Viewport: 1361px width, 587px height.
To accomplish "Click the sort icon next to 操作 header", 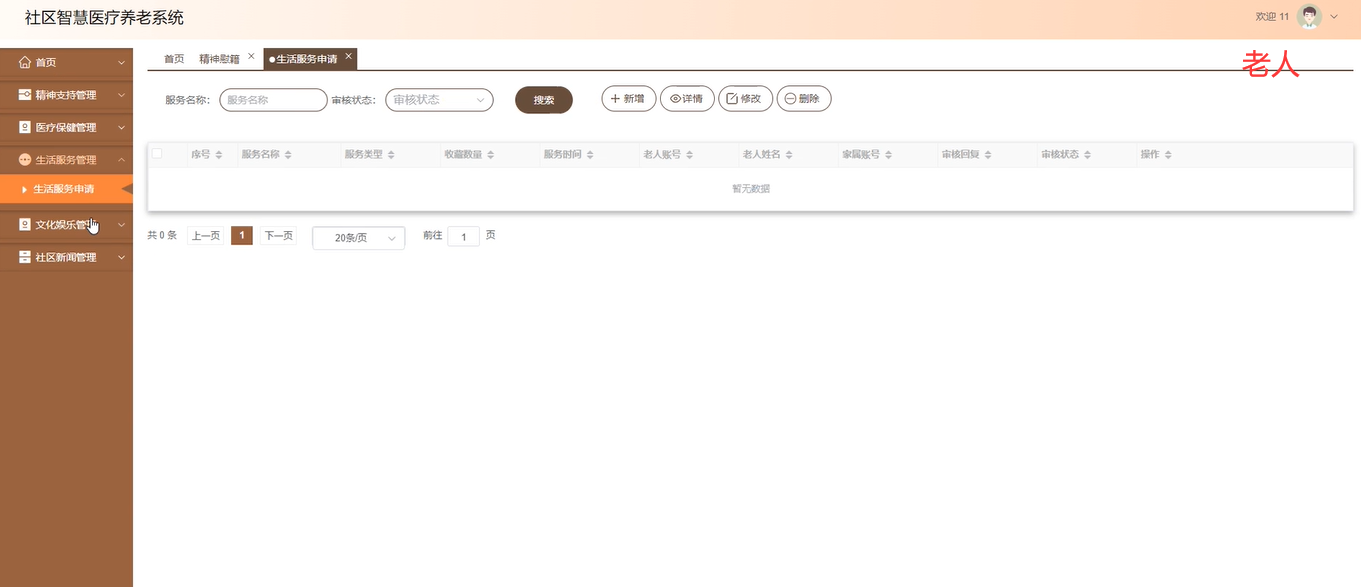I will click(1168, 155).
